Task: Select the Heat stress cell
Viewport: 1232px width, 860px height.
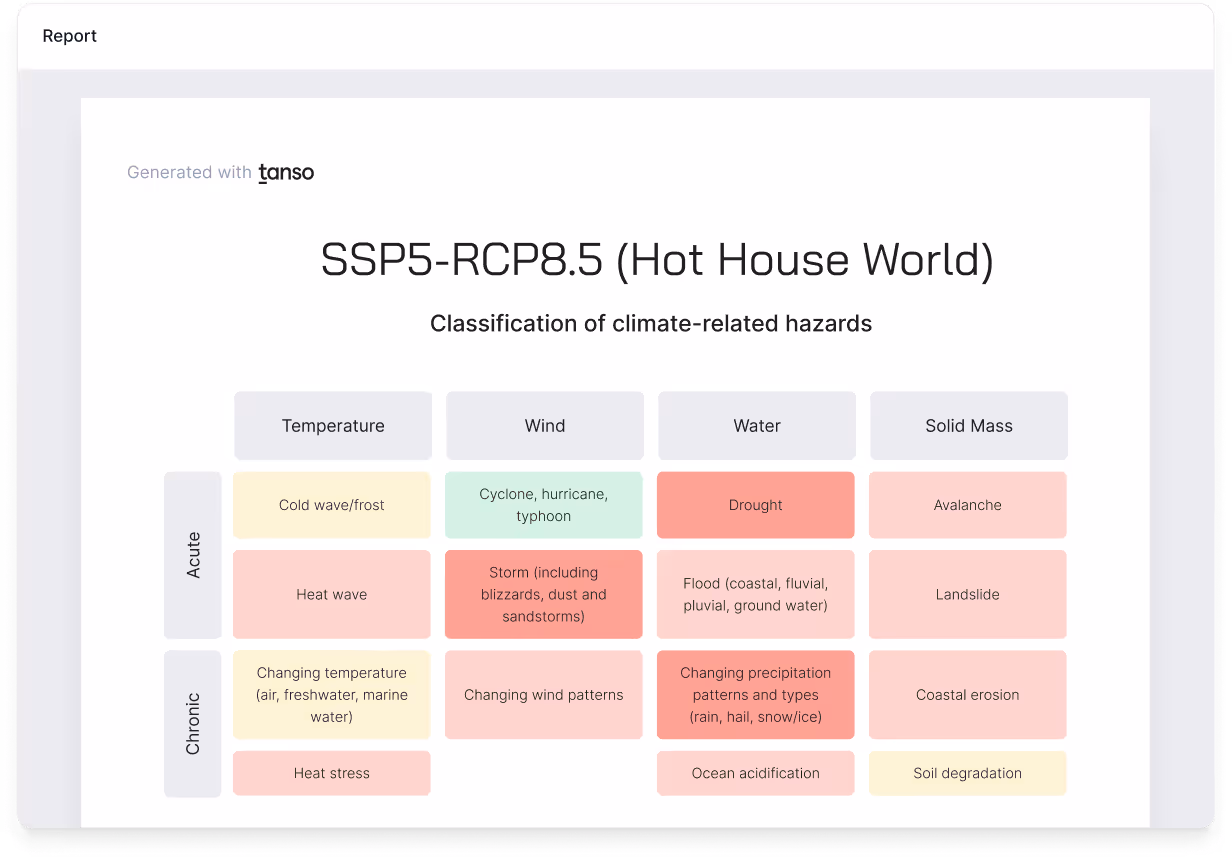Action: [332, 773]
